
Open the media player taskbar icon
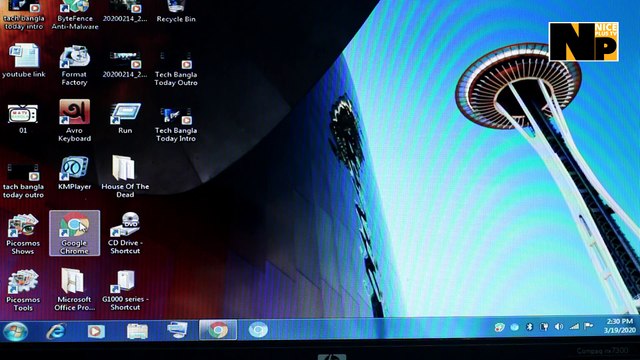point(96,331)
